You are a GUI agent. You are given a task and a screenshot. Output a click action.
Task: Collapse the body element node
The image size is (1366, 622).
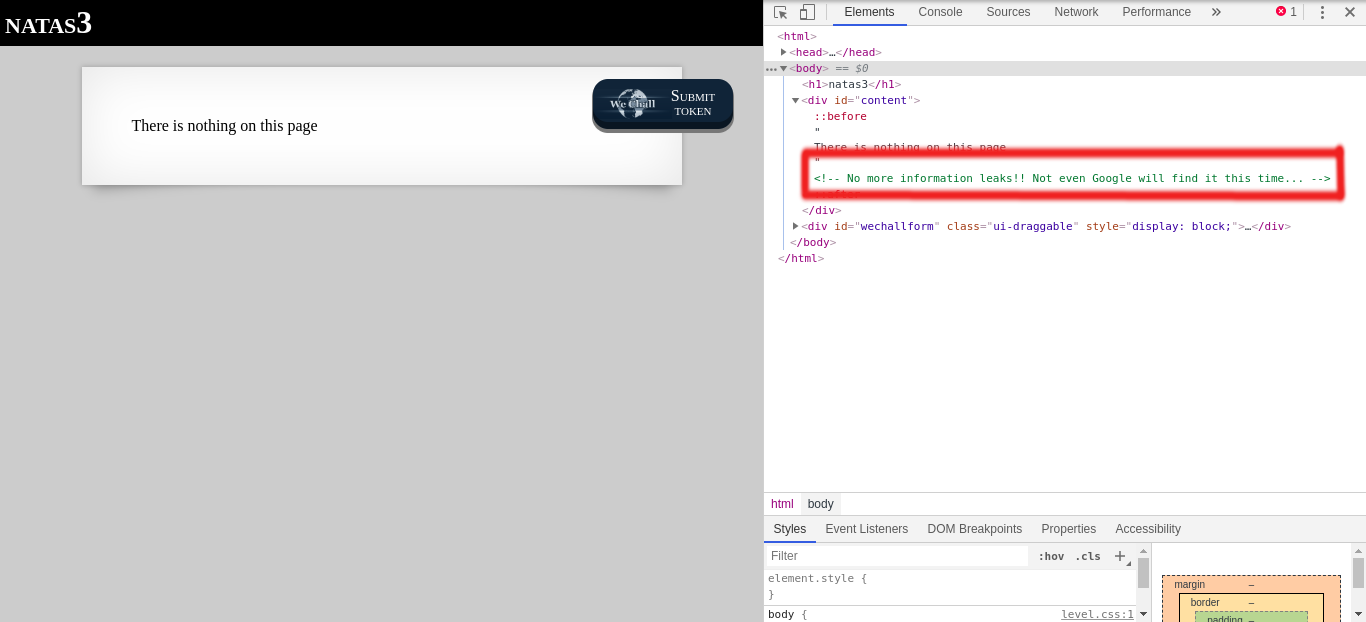point(784,68)
